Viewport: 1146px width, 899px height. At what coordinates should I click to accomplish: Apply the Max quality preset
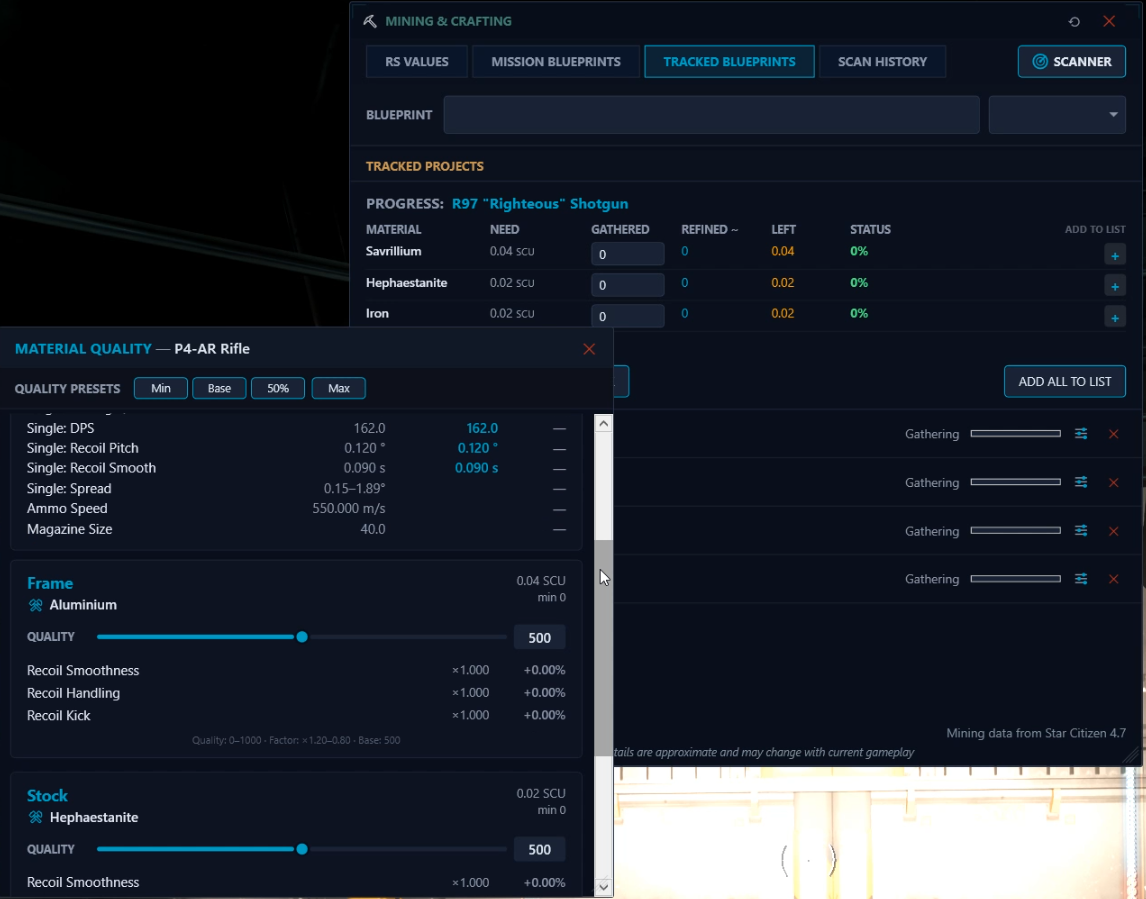[338, 388]
